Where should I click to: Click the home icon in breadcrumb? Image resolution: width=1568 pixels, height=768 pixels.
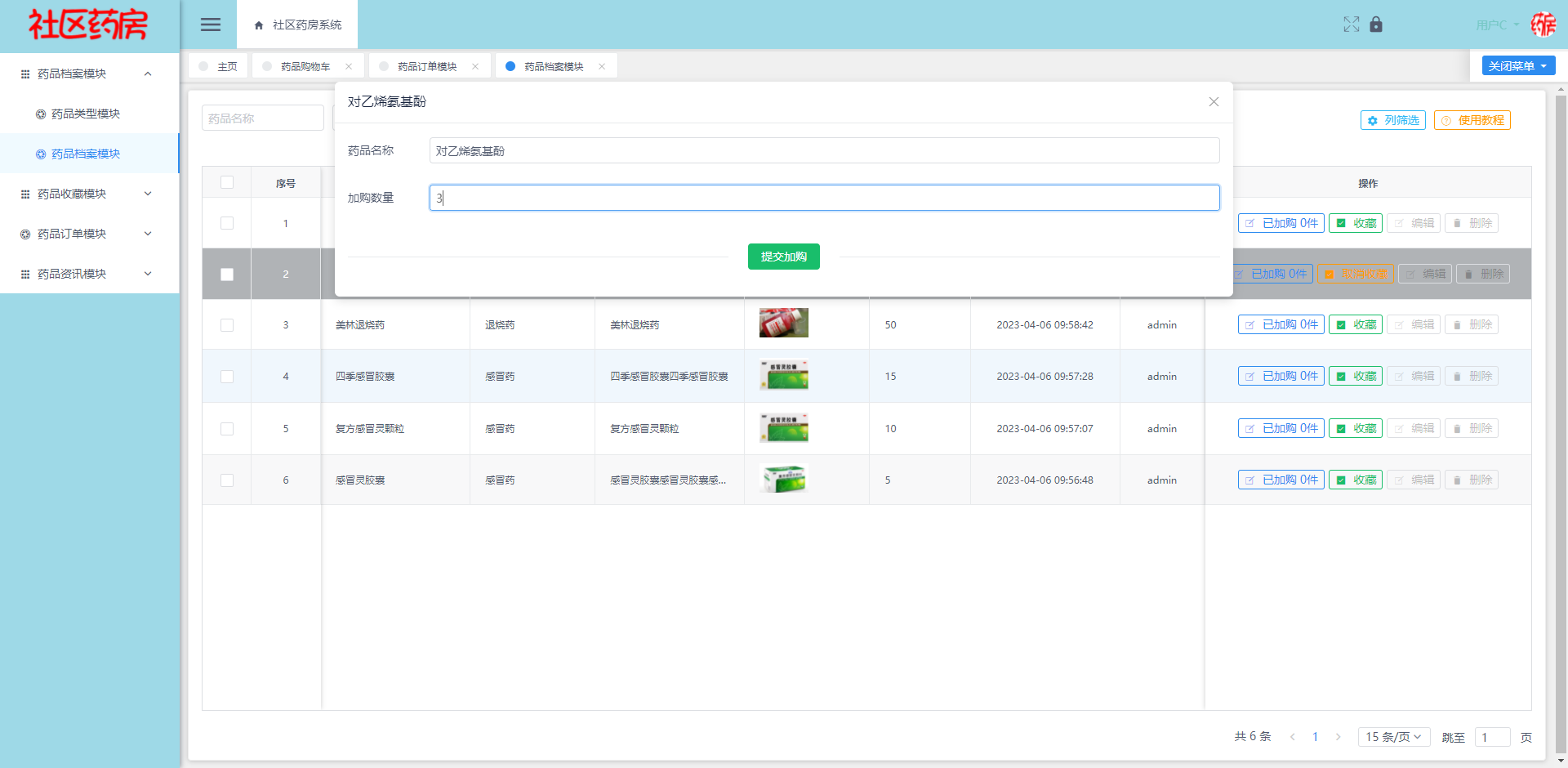tap(259, 25)
